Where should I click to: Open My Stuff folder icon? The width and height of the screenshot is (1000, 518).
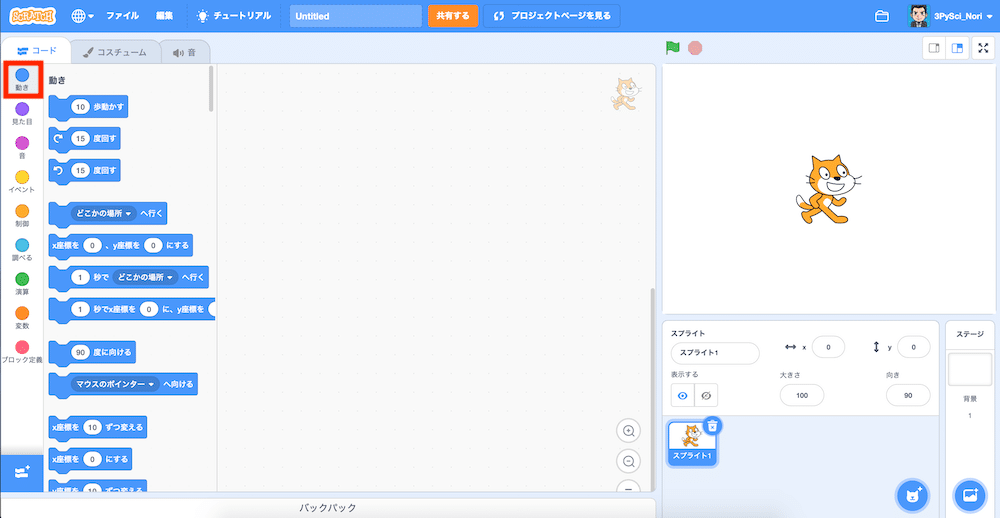tap(882, 17)
